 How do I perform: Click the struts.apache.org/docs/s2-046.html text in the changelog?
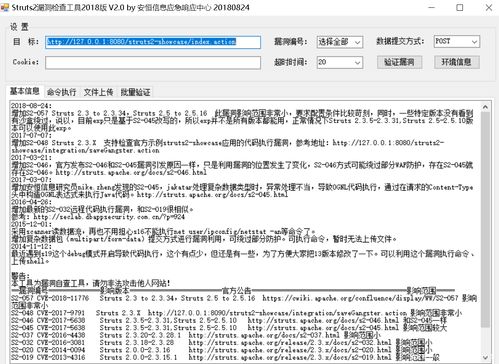pos(131,172)
